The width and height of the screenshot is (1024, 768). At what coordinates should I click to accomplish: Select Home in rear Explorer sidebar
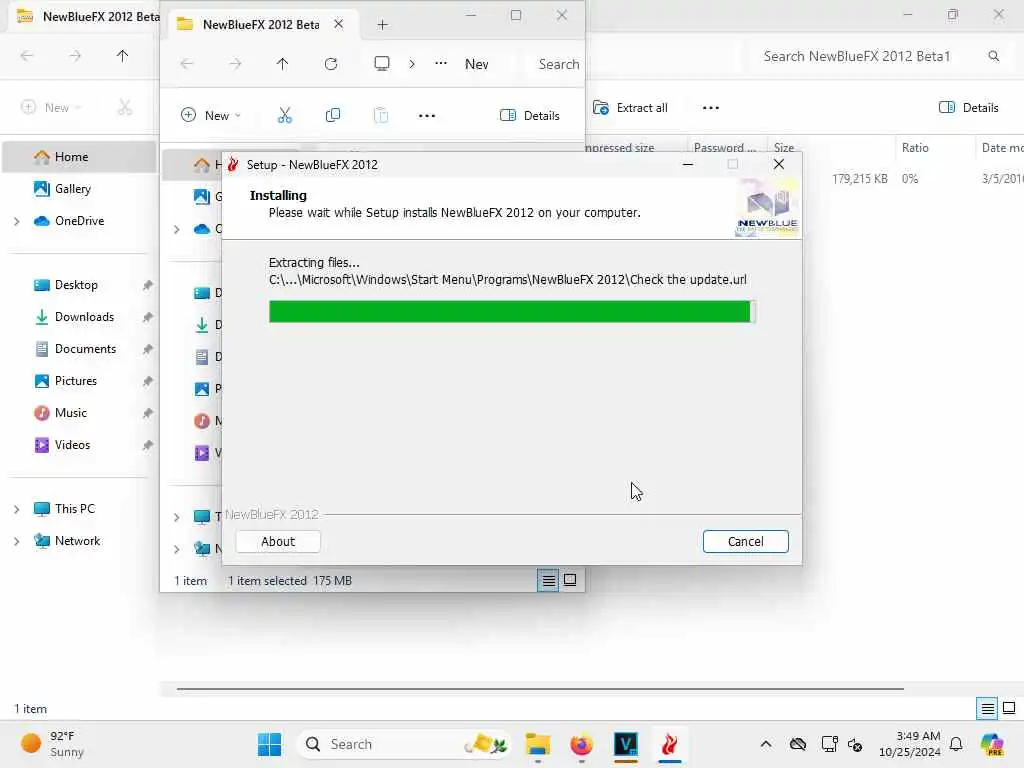[79, 157]
